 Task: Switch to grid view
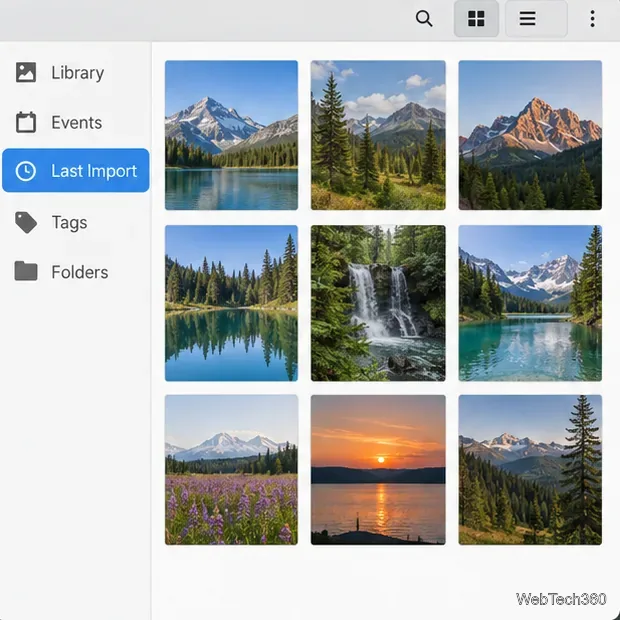tap(476, 19)
